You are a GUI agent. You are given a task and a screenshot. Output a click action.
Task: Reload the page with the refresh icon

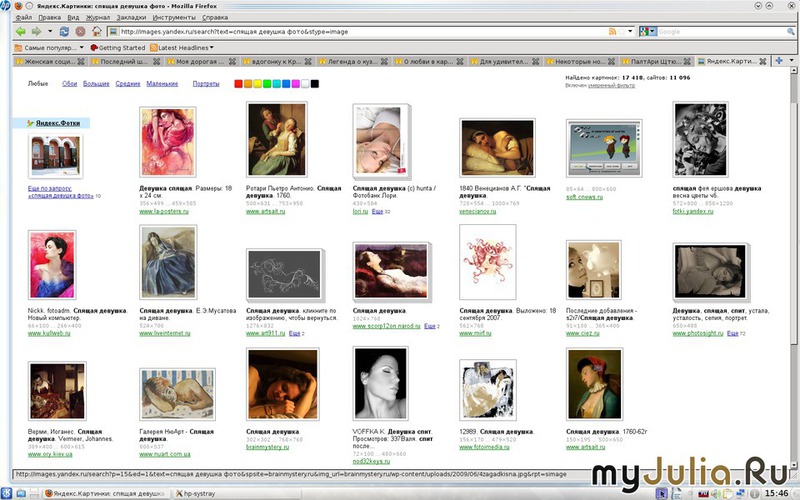click(x=64, y=32)
